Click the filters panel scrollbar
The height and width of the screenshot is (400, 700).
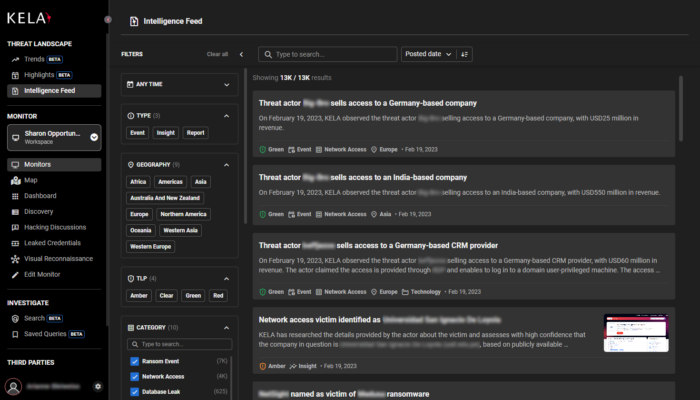pyautogui.click(x=245, y=146)
